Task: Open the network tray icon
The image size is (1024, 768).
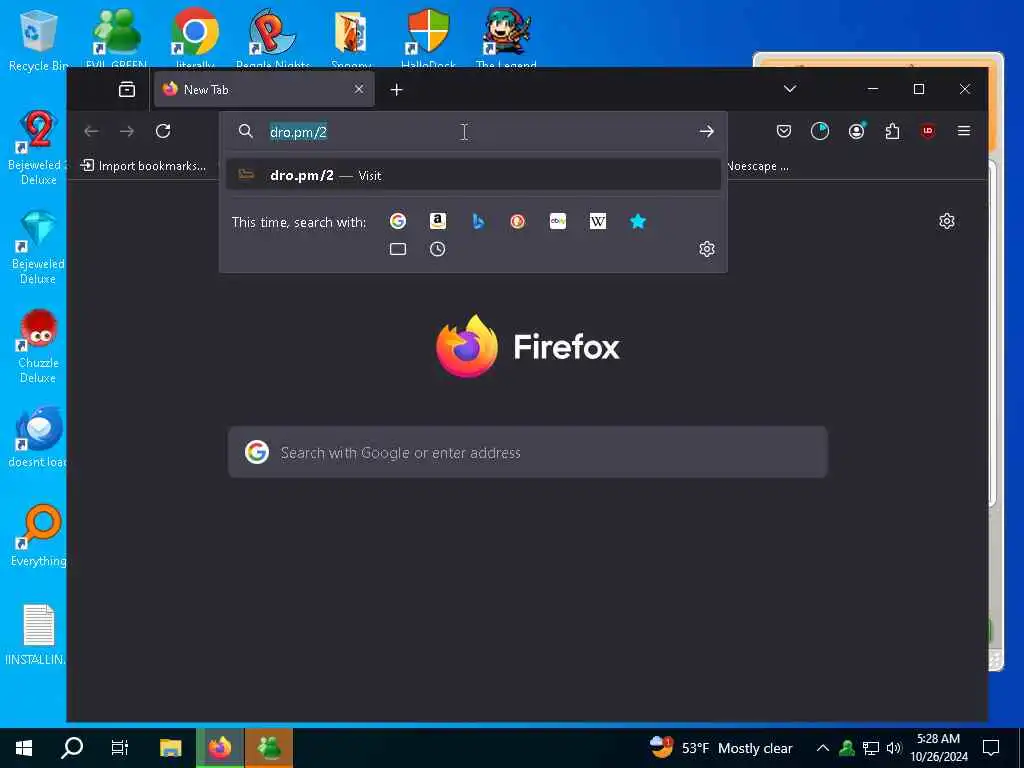Action: pyautogui.click(x=871, y=748)
